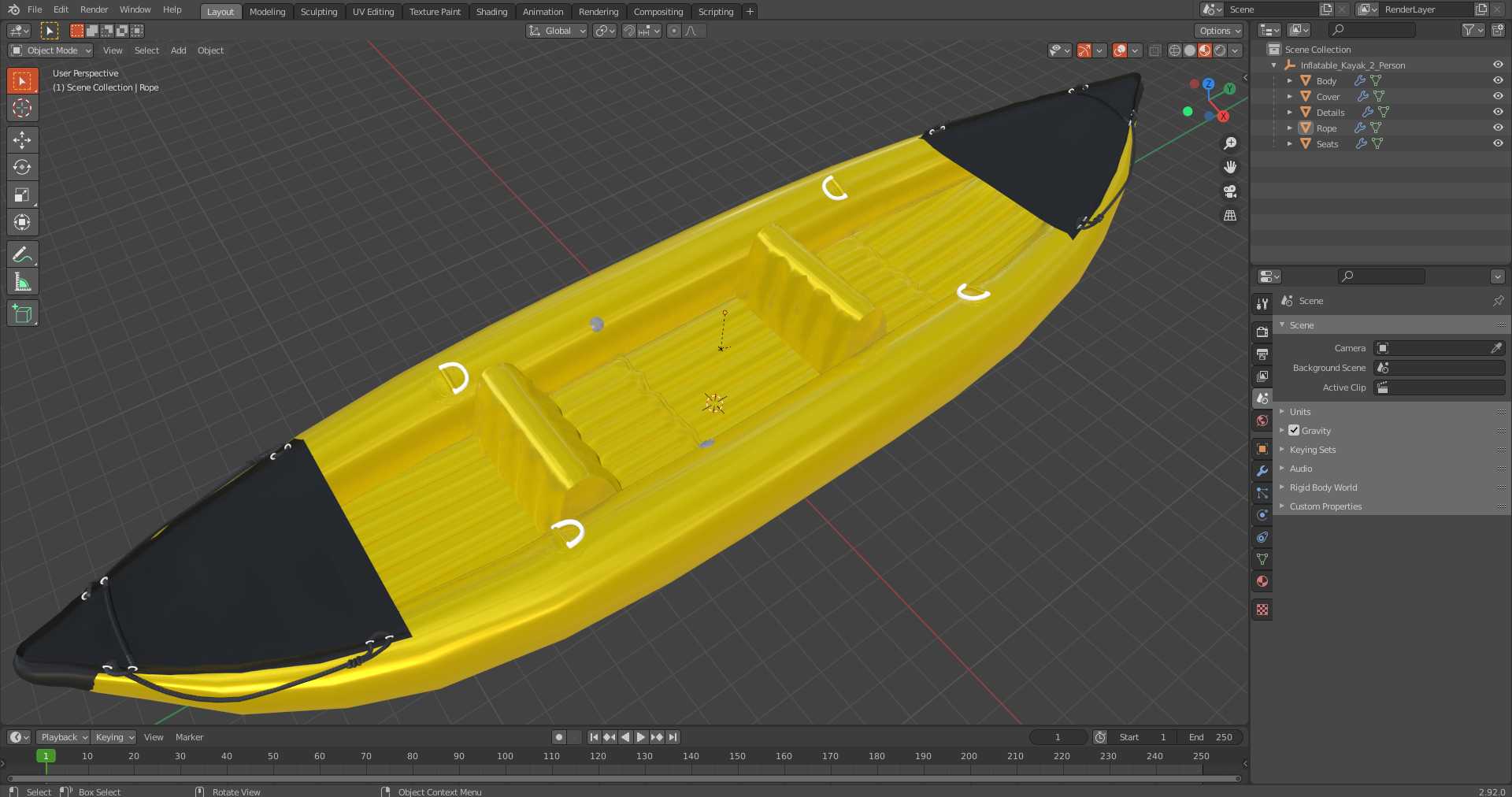Click the outliner search field

point(1372,30)
